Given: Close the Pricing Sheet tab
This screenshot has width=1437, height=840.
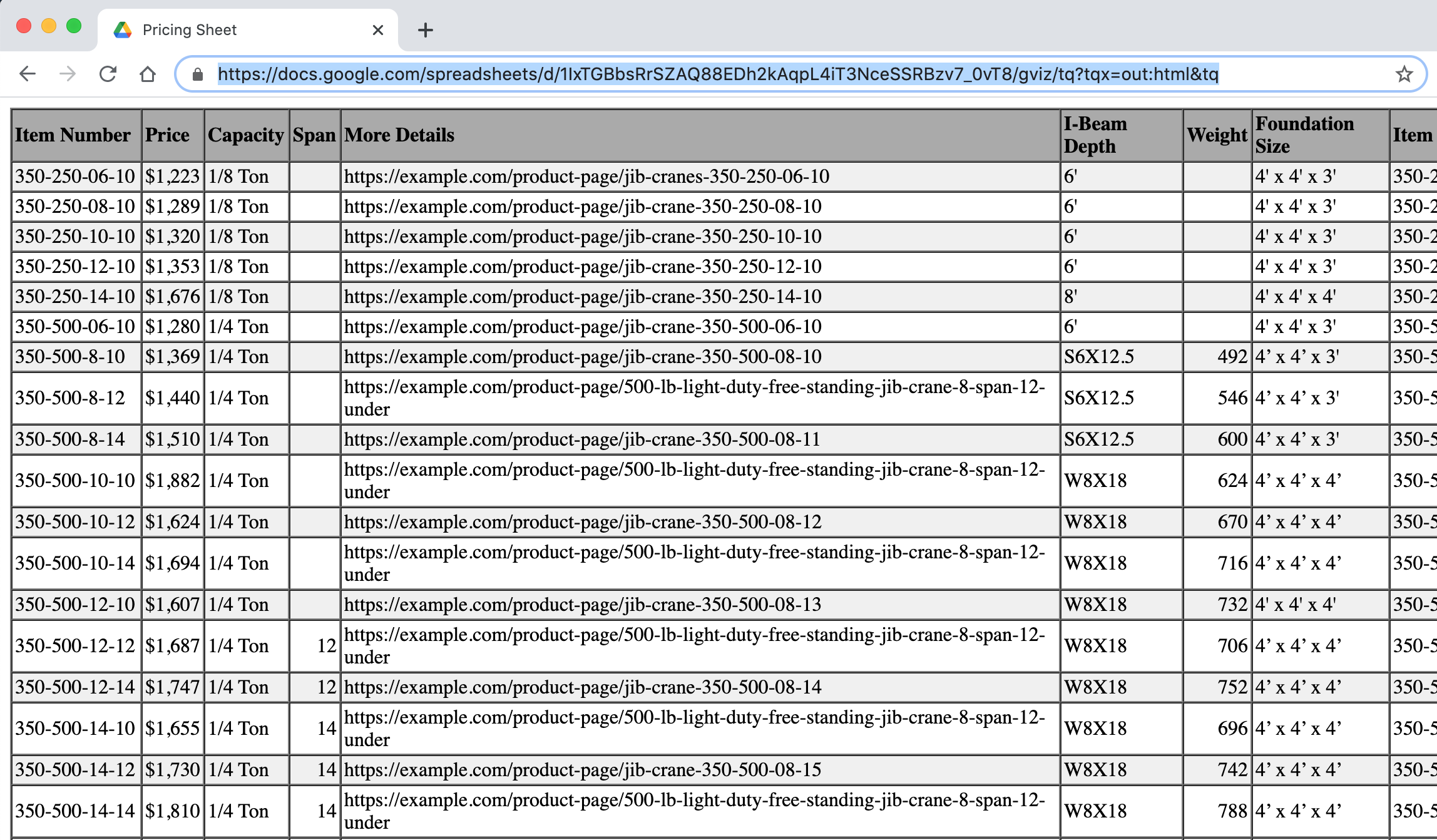Looking at the screenshot, I should coord(377,30).
